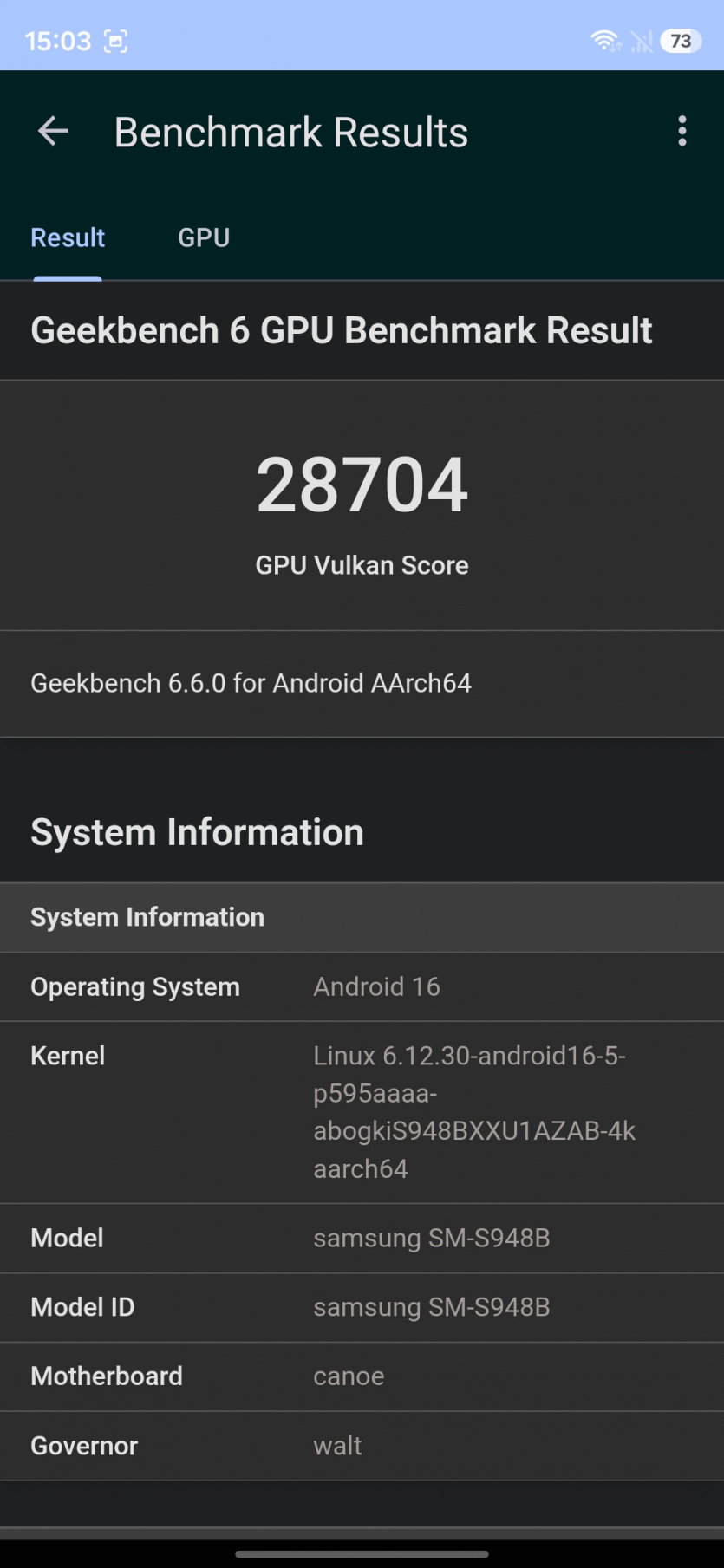
Task: Tap the Motherboard canoe row
Action: coord(362,1376)
